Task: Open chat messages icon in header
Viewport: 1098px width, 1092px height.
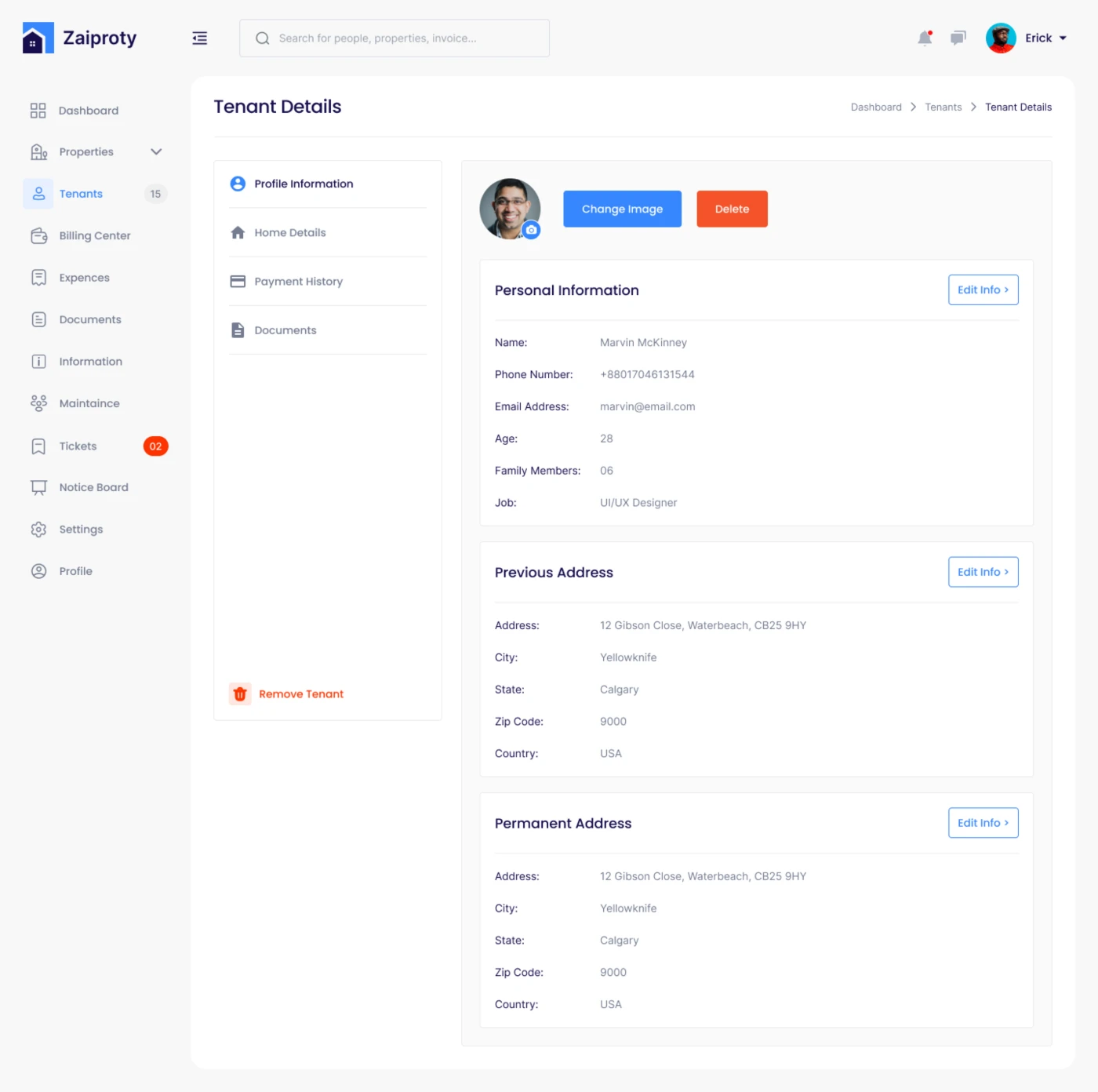Action: (x=958, y=38)
